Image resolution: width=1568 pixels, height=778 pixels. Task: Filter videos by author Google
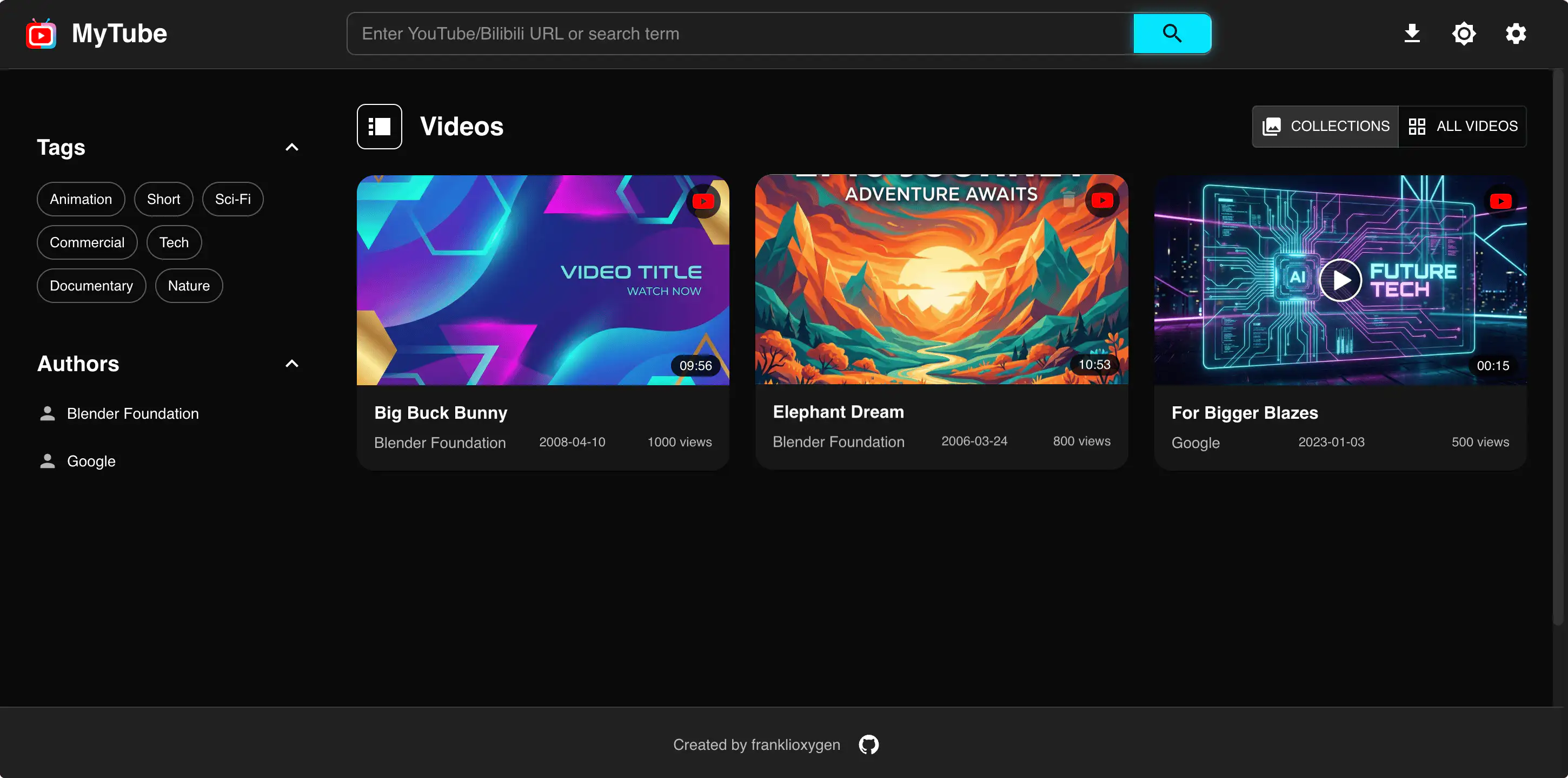[91, 461]
